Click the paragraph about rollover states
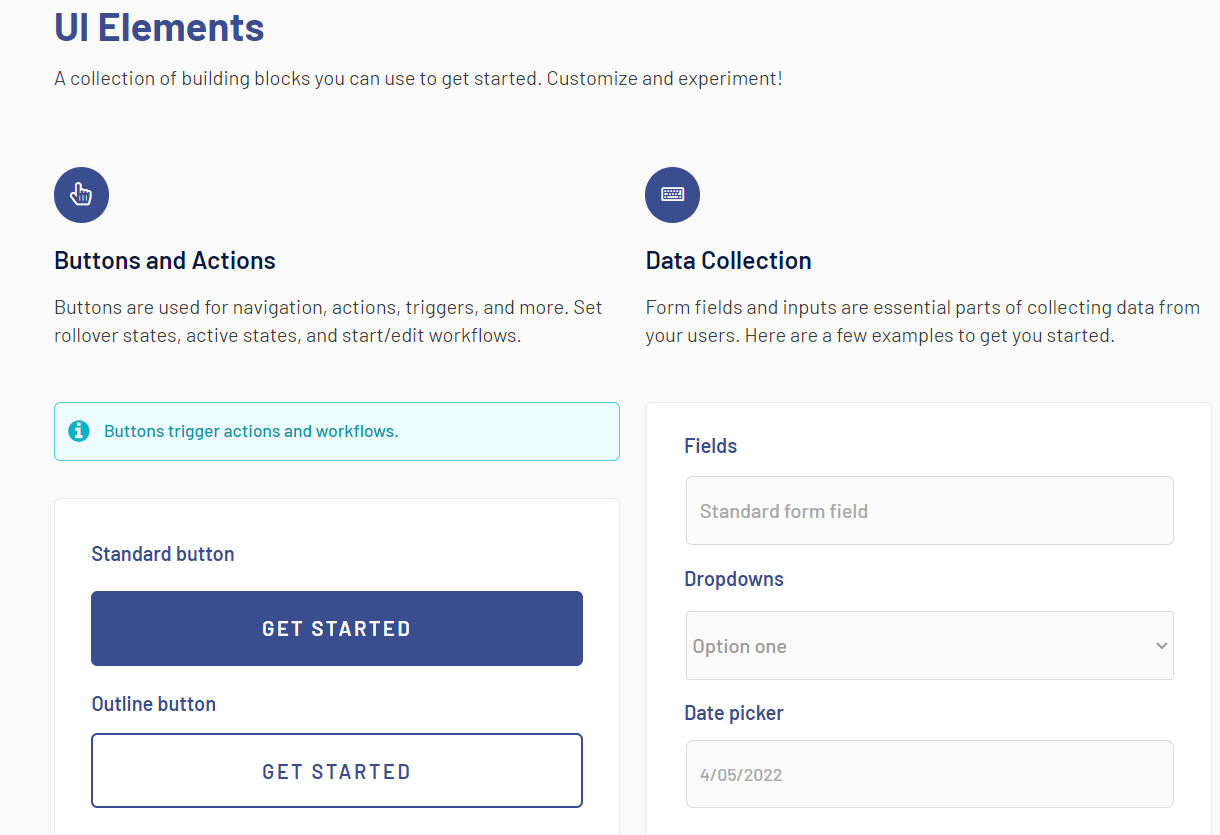 (x=328, y=321)
